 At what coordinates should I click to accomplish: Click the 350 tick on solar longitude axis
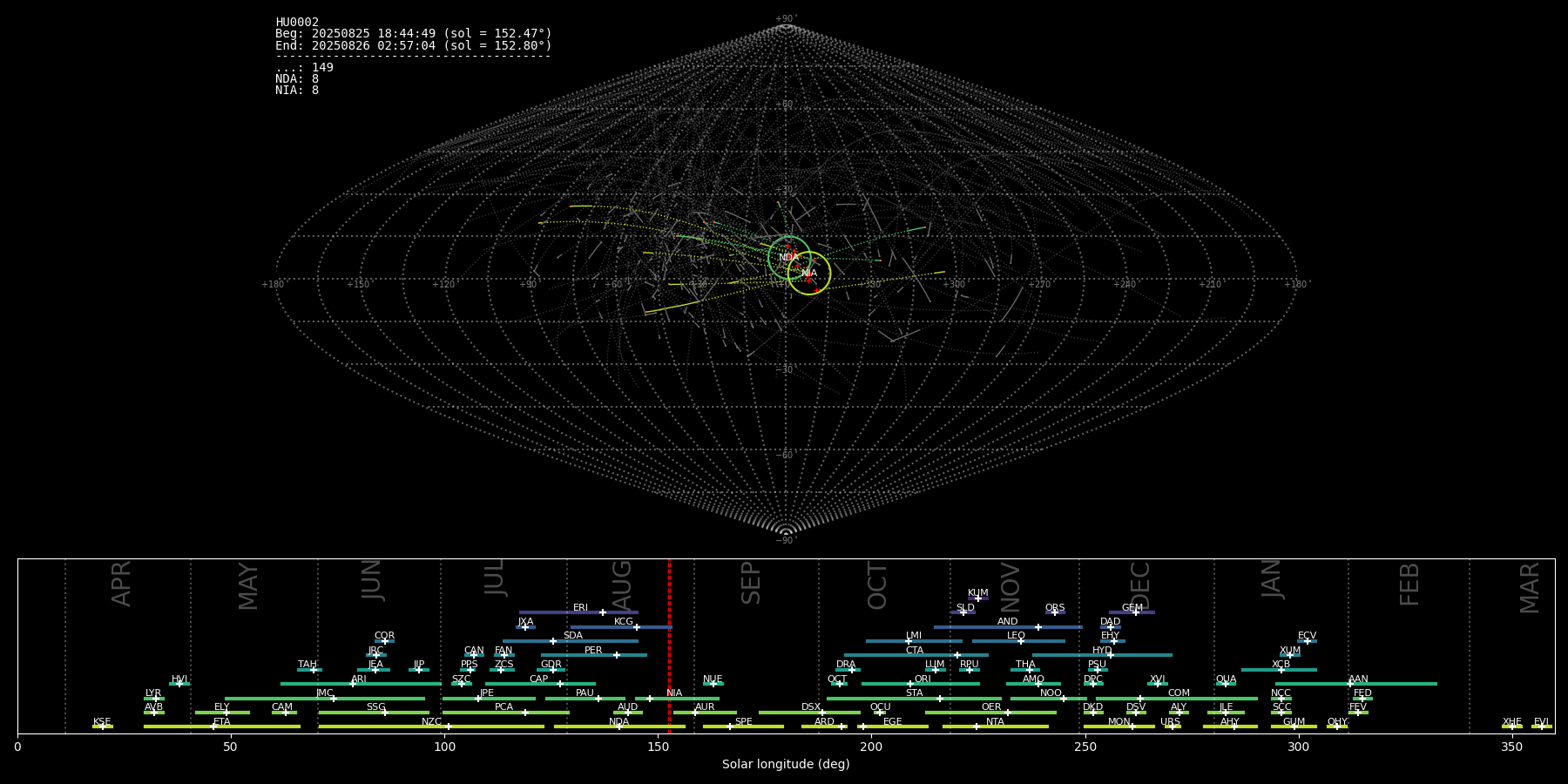click(1512, 747)
